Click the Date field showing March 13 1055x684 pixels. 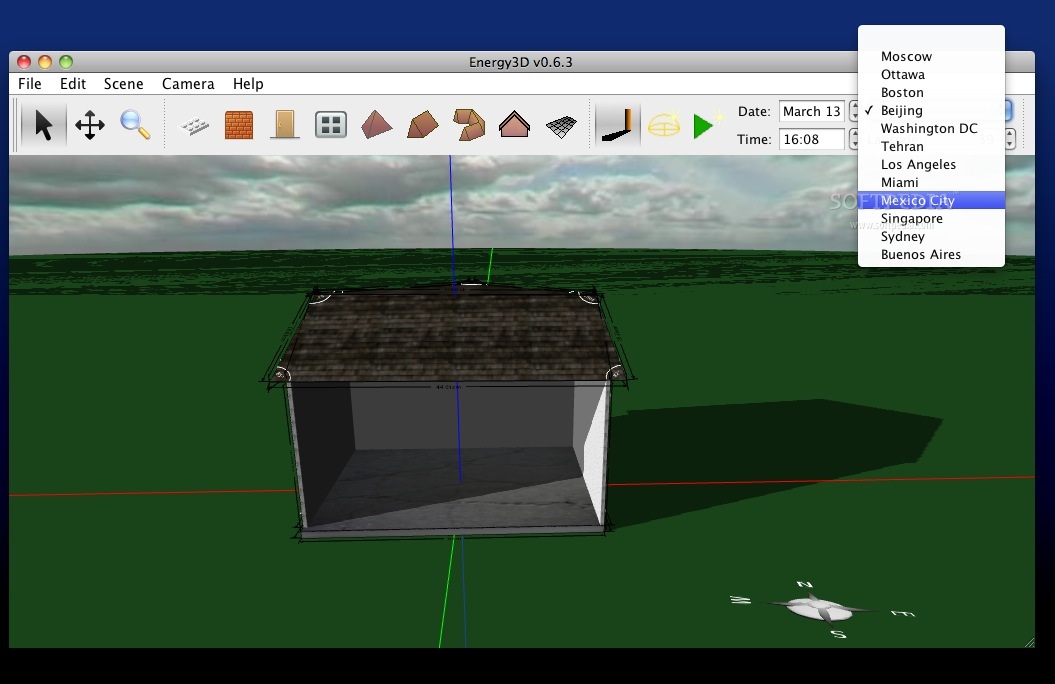click(811, 111)
